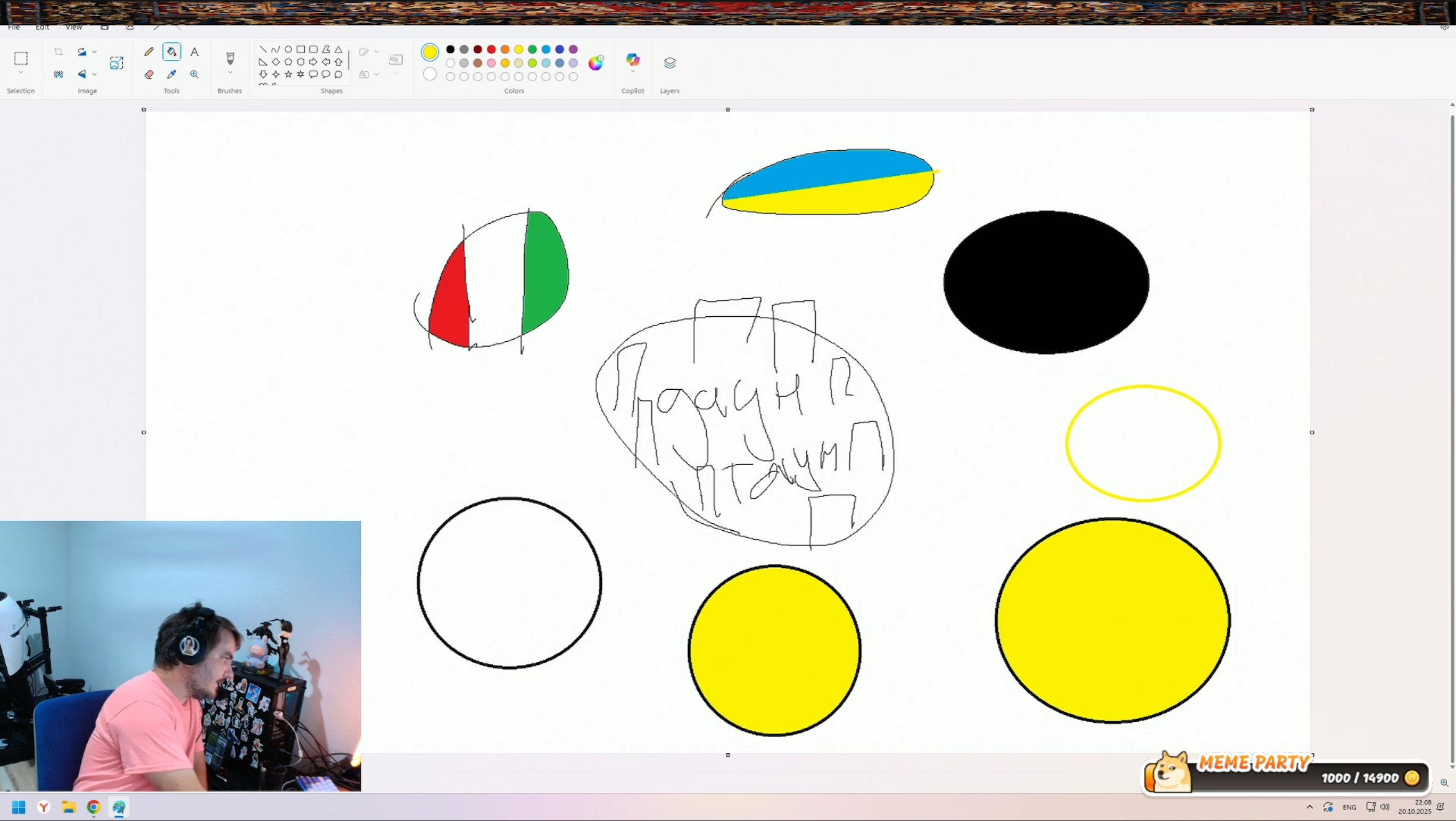
Task: Open the Edit colors wheel
Action: (595, 63)
